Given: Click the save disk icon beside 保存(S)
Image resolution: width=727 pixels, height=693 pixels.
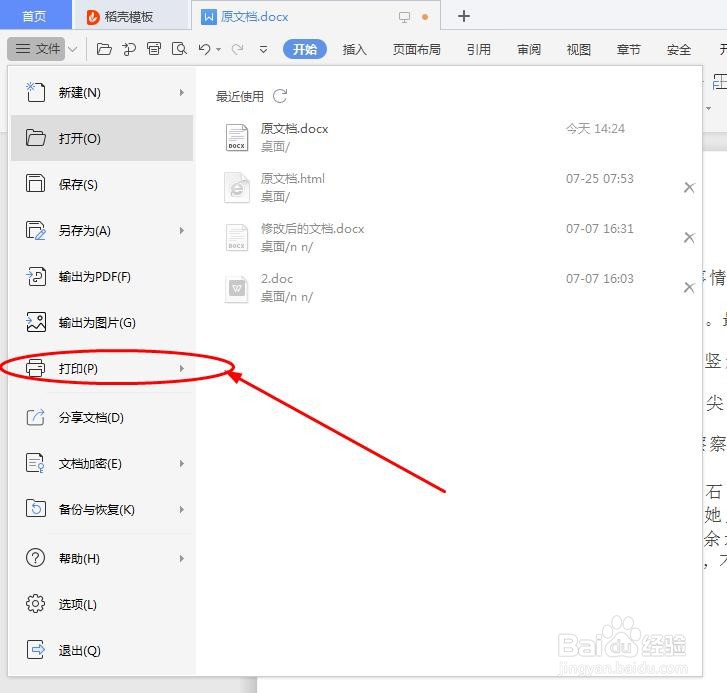Looking at the screenshot, I should pos(35,184).
